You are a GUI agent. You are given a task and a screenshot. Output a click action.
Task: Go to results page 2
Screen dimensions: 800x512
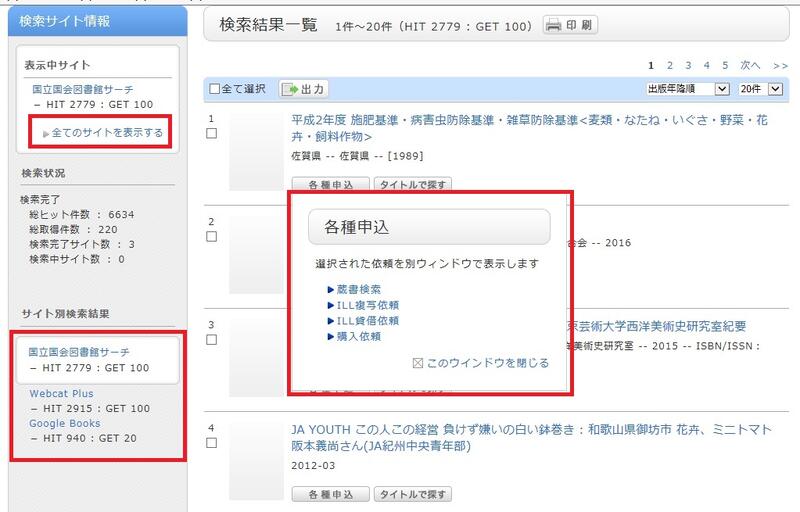tap(671, 65)
